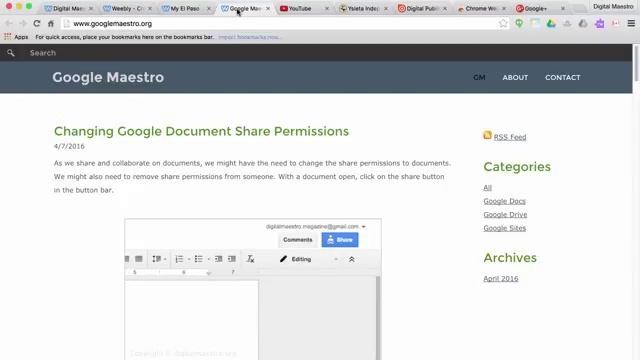Select the Google Drive category
Screen dimensions: 640x360
tap(505, 215)
